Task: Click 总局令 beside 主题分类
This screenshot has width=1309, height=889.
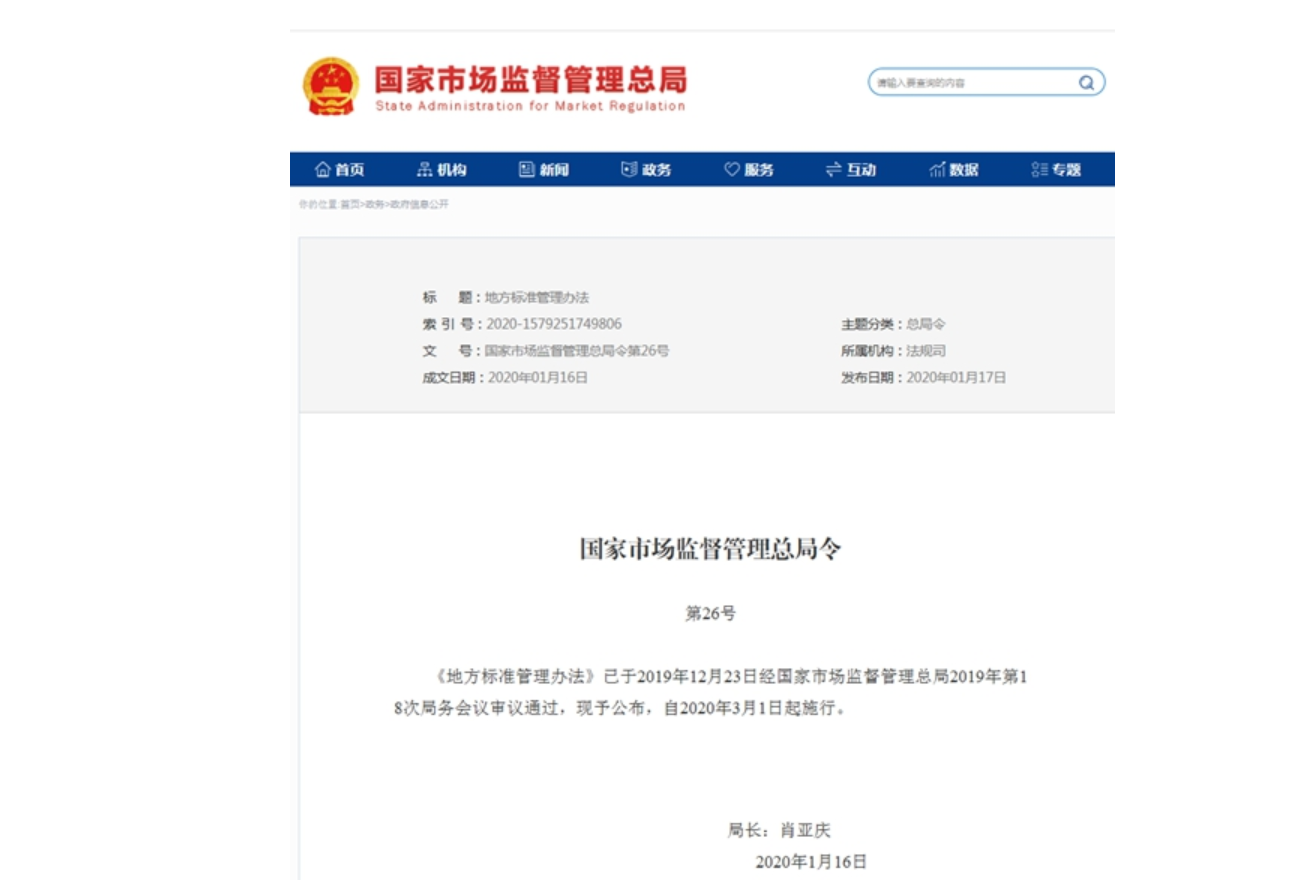Action: click(x=926, y=324)
